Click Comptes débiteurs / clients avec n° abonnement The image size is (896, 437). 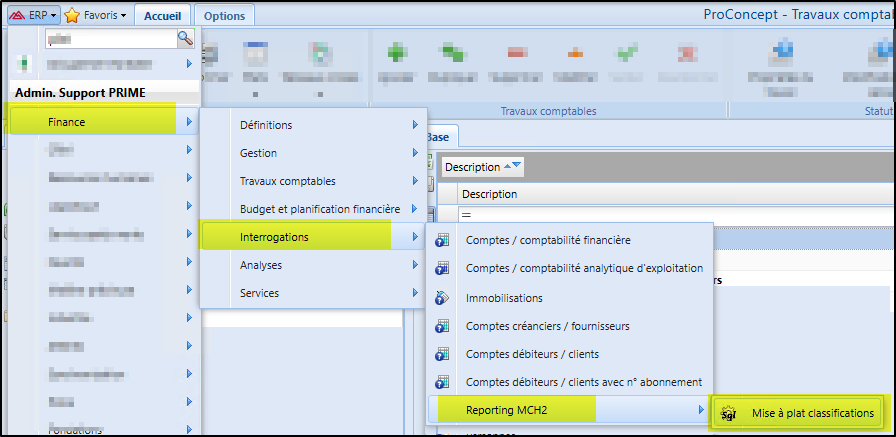(x=583, y=382)
